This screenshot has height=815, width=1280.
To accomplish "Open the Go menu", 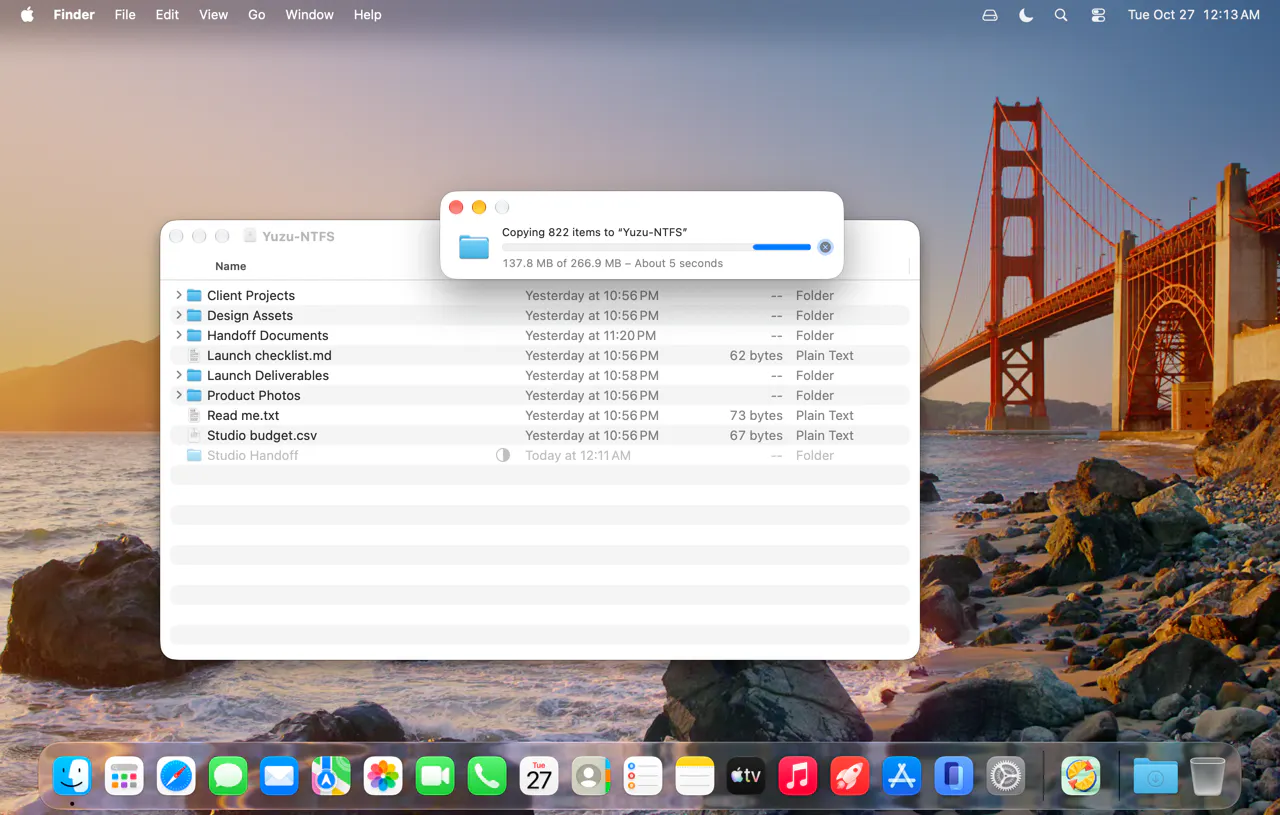I will click(x=257, y=15).
